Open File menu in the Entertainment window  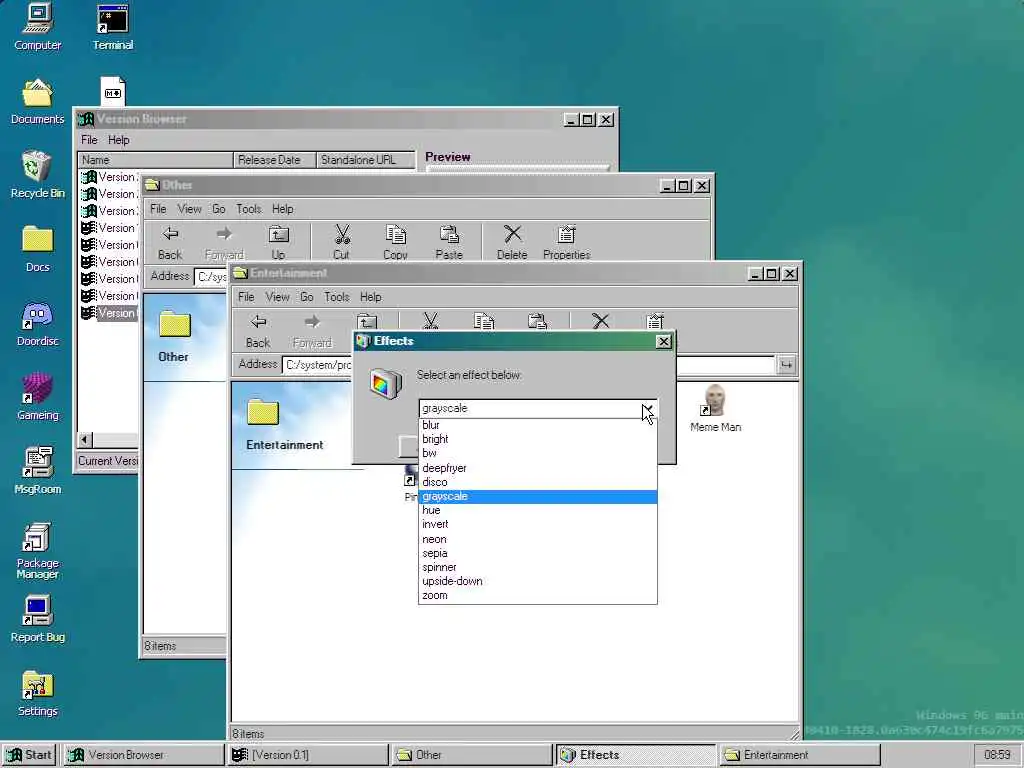[246, 297]
